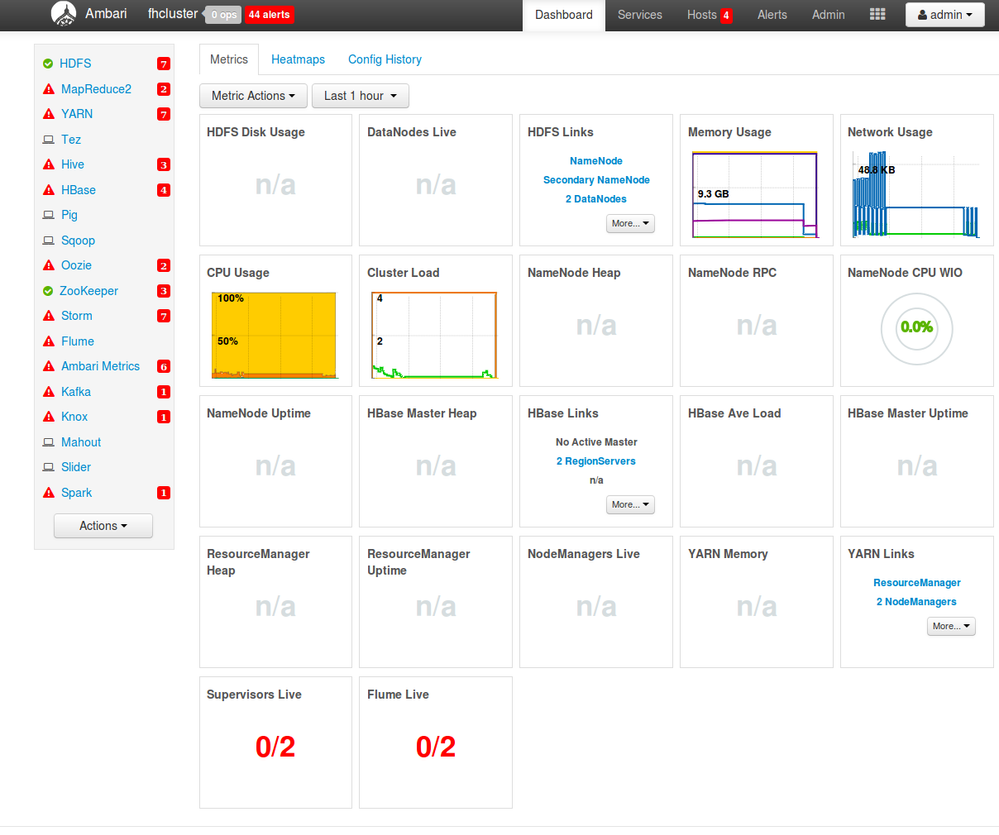Open the grid views icon in navbar
Screen dimensions: 999x835
point(877,14)
